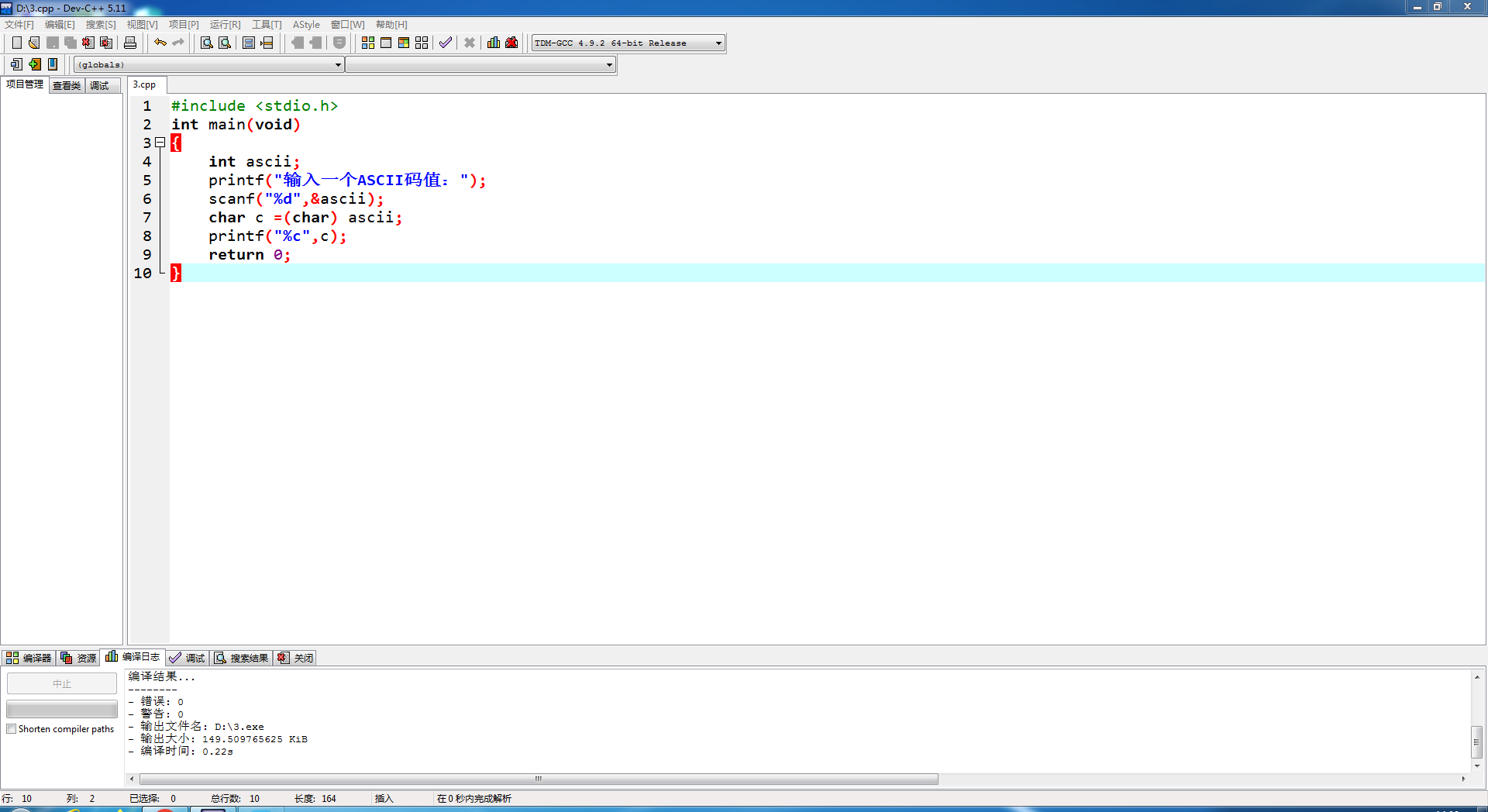
Task: Switch to the 资源 bottom tab
Action: click(x=78, y=658)
